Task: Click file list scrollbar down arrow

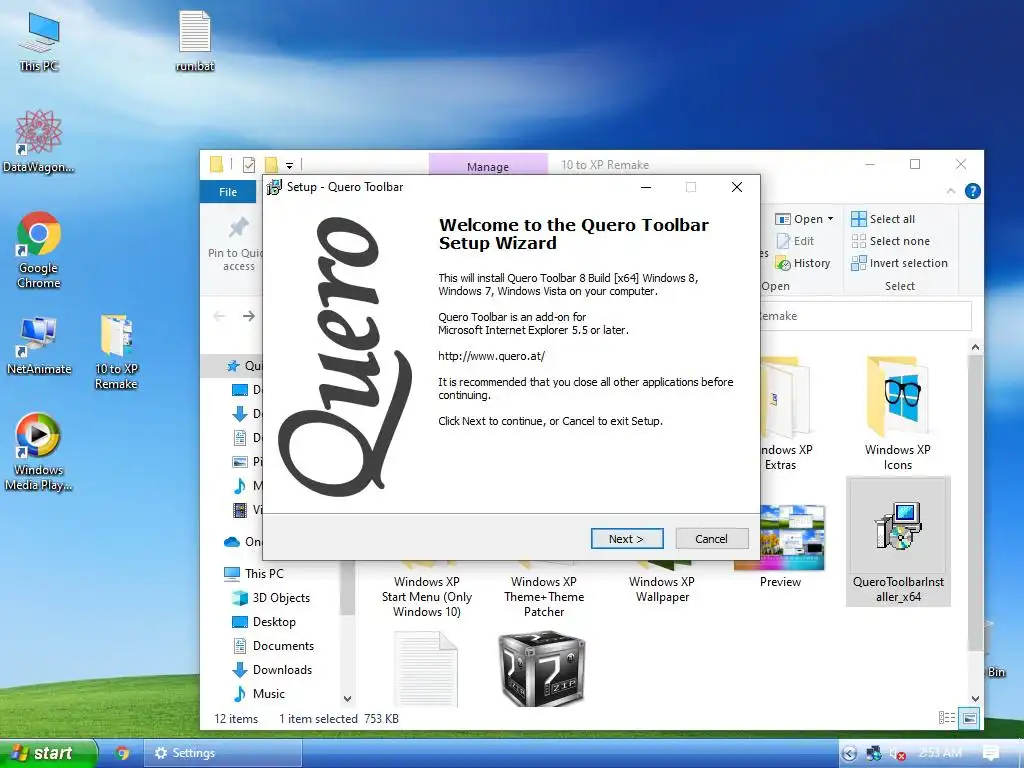Action: coord(975,698)
